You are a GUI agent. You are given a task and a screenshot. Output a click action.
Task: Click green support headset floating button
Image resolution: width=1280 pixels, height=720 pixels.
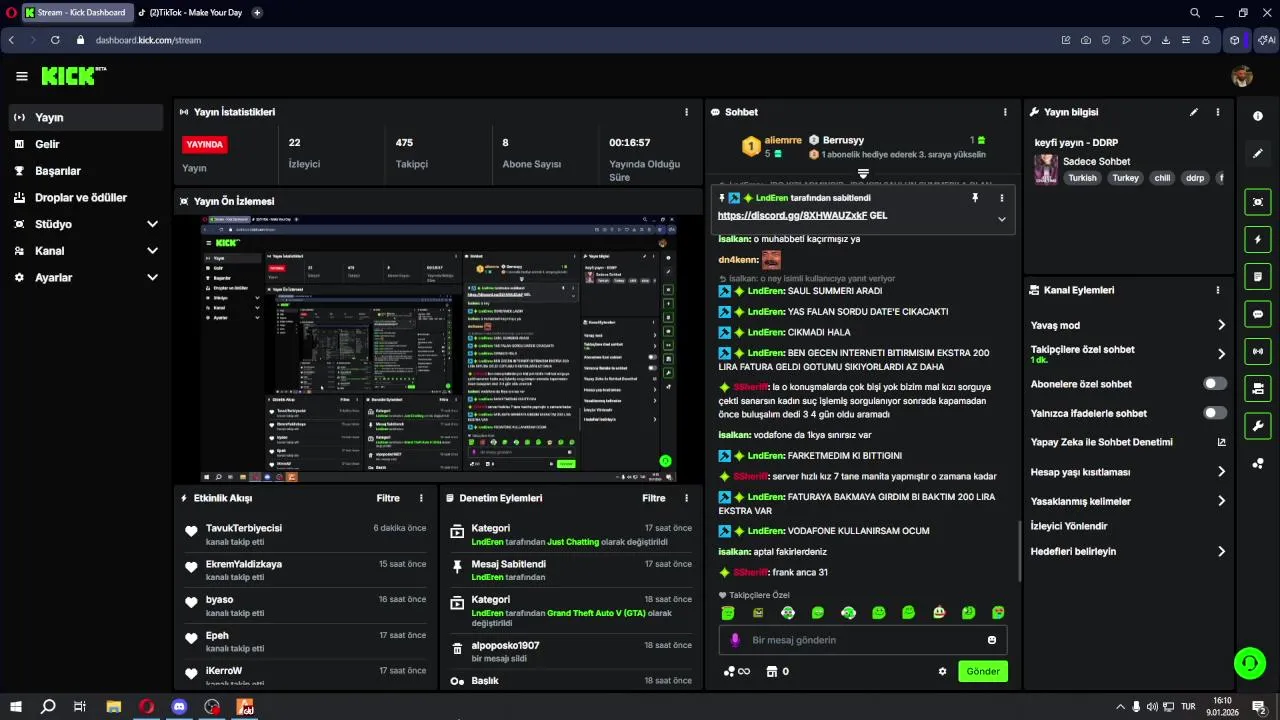point(1248,662)
